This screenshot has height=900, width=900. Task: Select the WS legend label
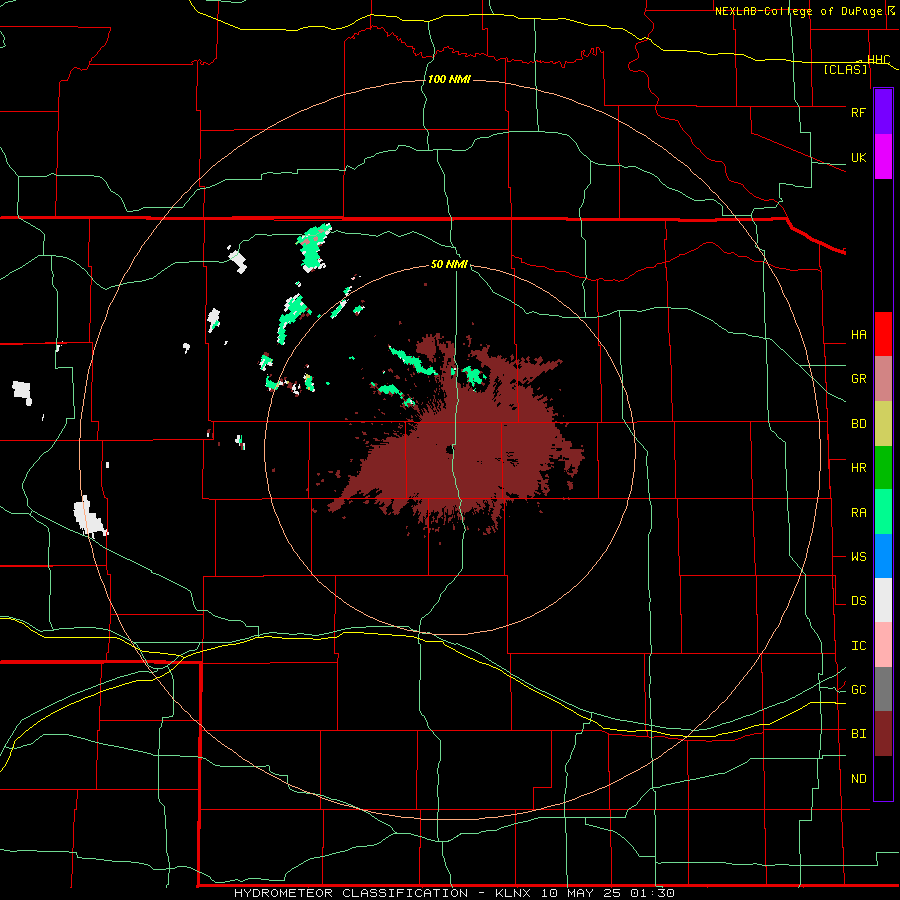pyautogui.click(x=858, y=556)
